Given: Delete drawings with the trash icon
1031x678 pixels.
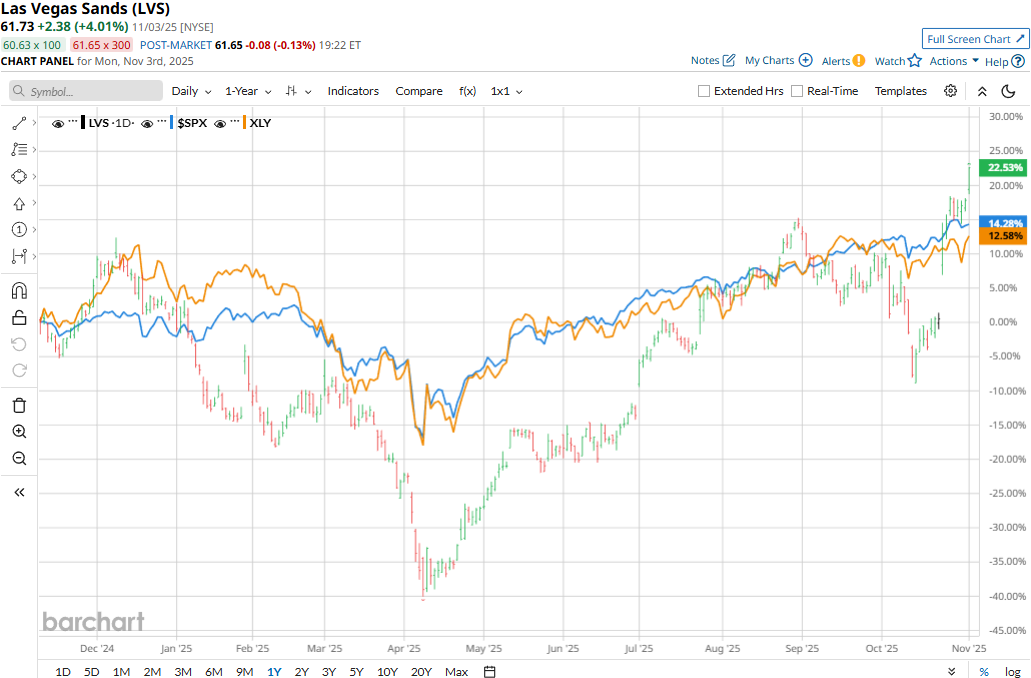Looking at the screenshot, I should (x=18, y=405).
